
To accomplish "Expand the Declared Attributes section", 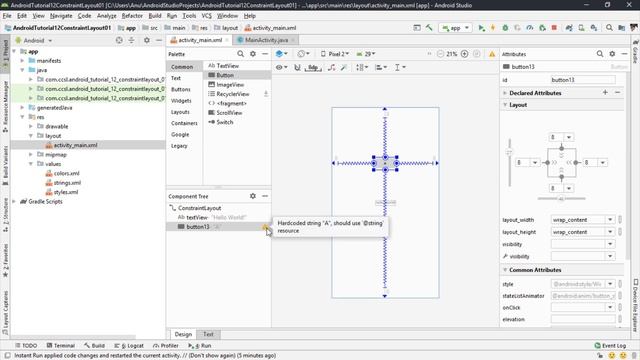I will coord(505,93).
